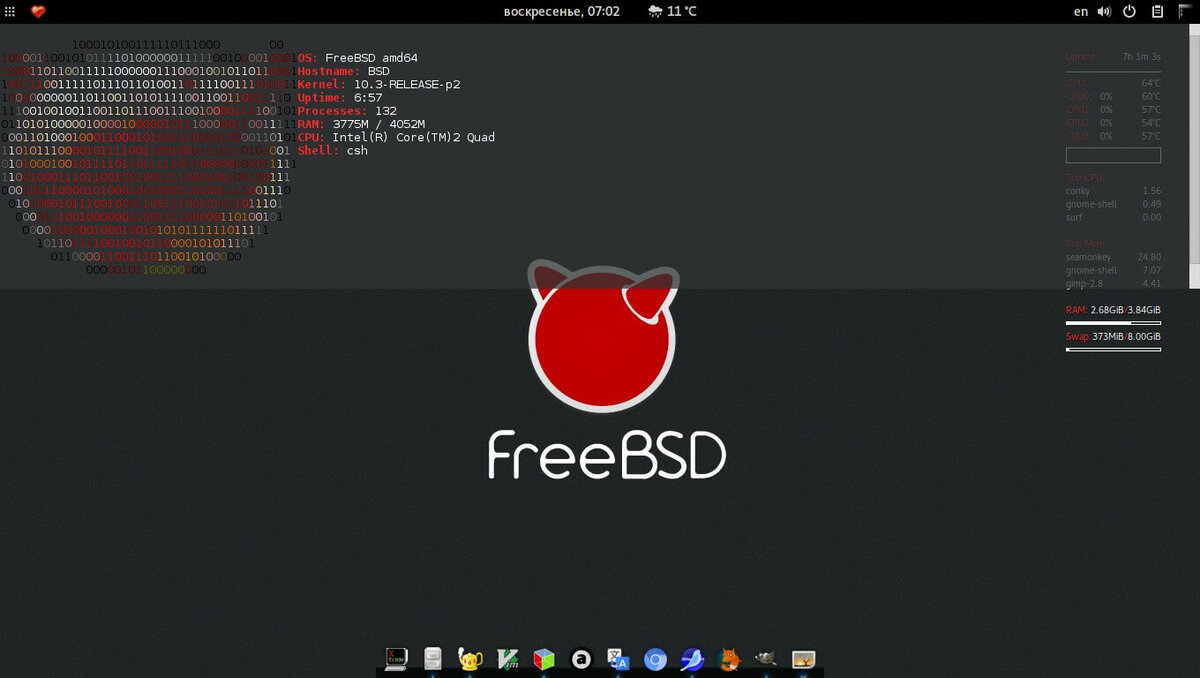Click the red heart indicator in the top panel
This screenshot has width=1200, height=678.
(37, 11)
